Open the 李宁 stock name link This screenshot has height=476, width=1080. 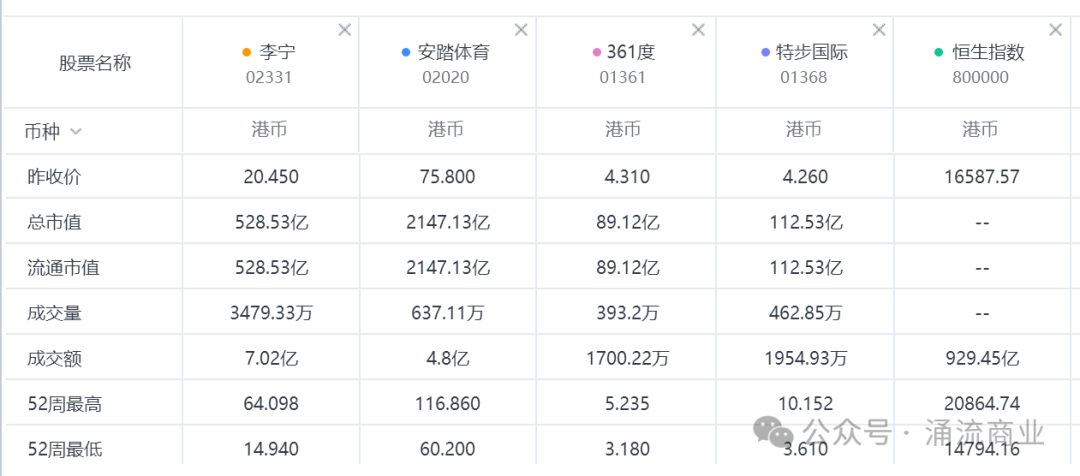tap(277, 52)
